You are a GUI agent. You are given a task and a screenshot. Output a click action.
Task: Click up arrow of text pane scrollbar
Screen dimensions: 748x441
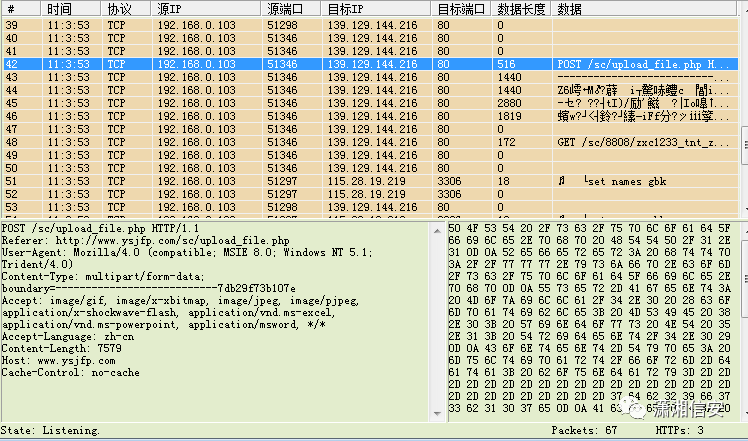(437, 231)
